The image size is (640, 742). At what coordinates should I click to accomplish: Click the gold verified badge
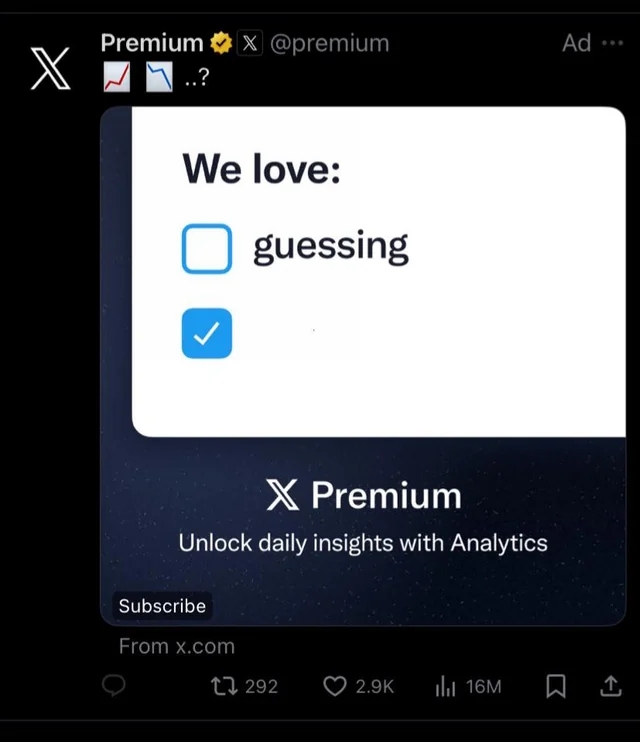(221, 43)
